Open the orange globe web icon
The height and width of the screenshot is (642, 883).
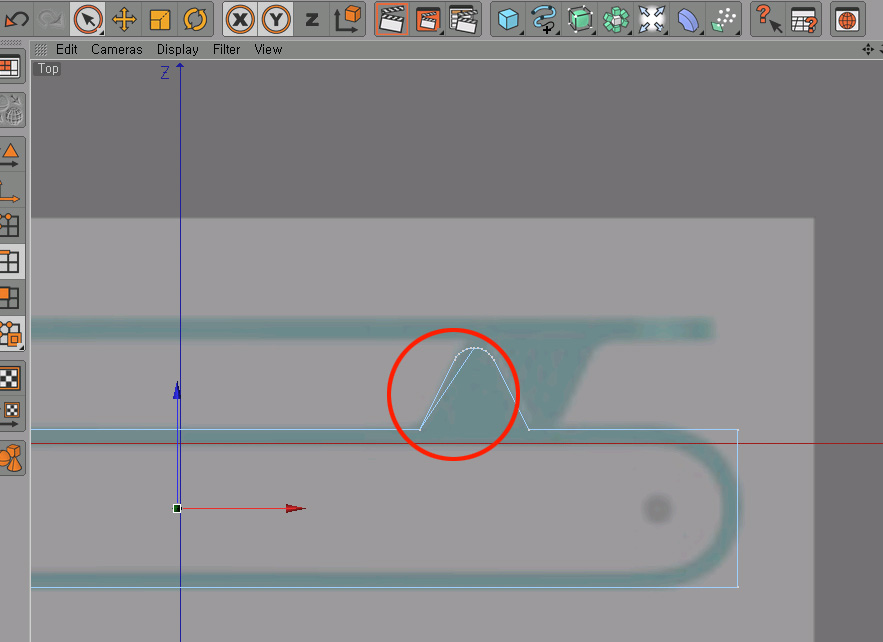coord(847,20)
